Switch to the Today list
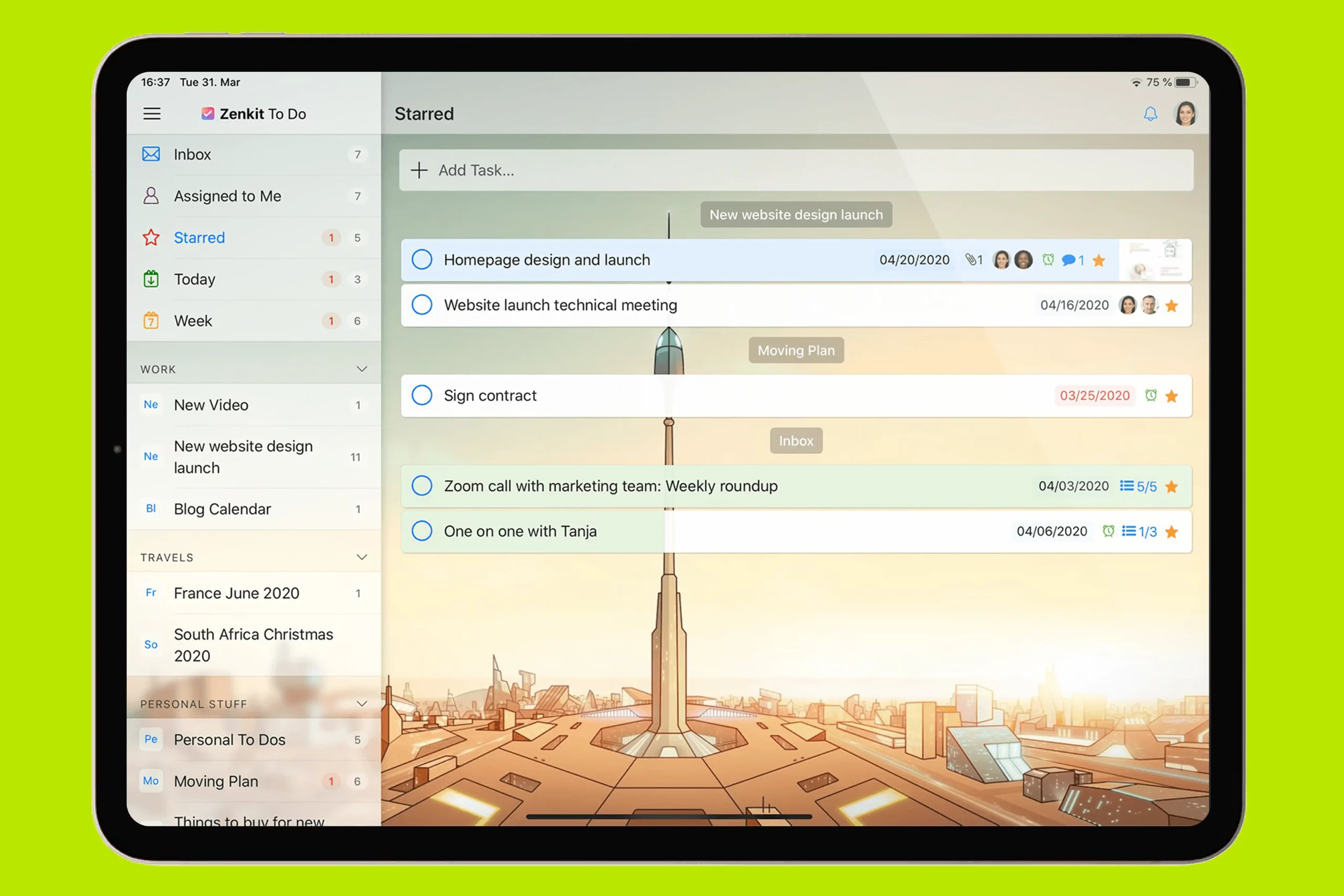This screenshot has height=896, width=1344. click(x=194, y=279)
